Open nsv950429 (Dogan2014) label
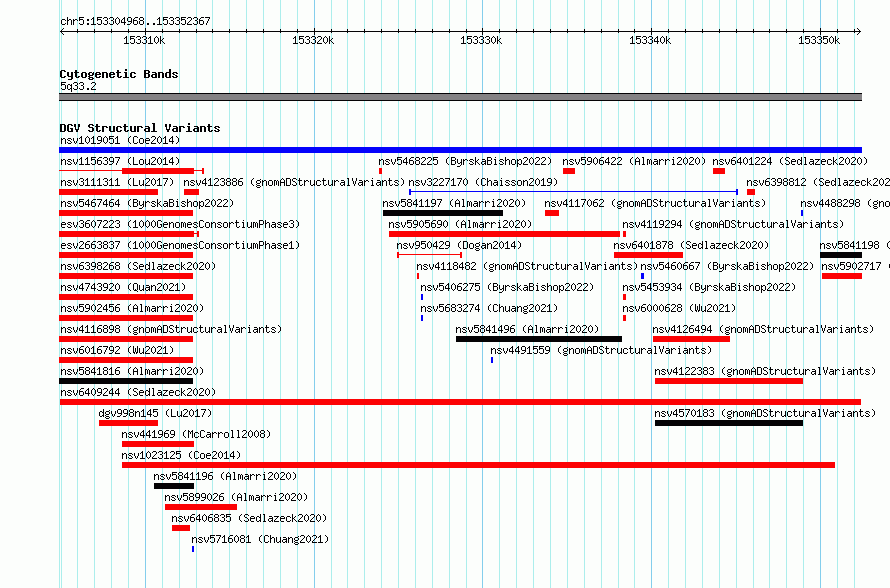The image size is (890, 588). pyautogui.click(x=459, y=245)
